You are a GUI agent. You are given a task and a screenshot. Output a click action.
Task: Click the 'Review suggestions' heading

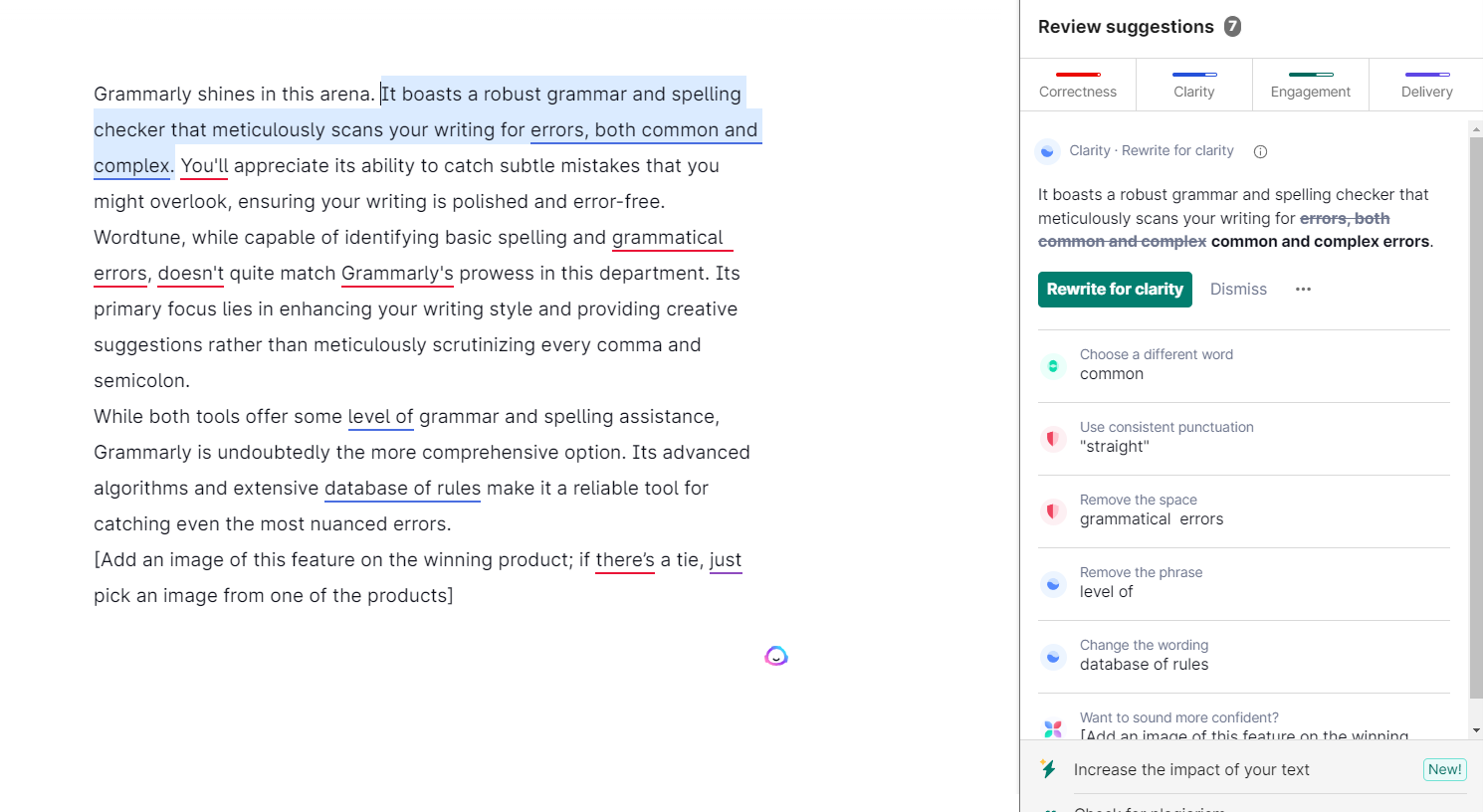click(1126, 27)
